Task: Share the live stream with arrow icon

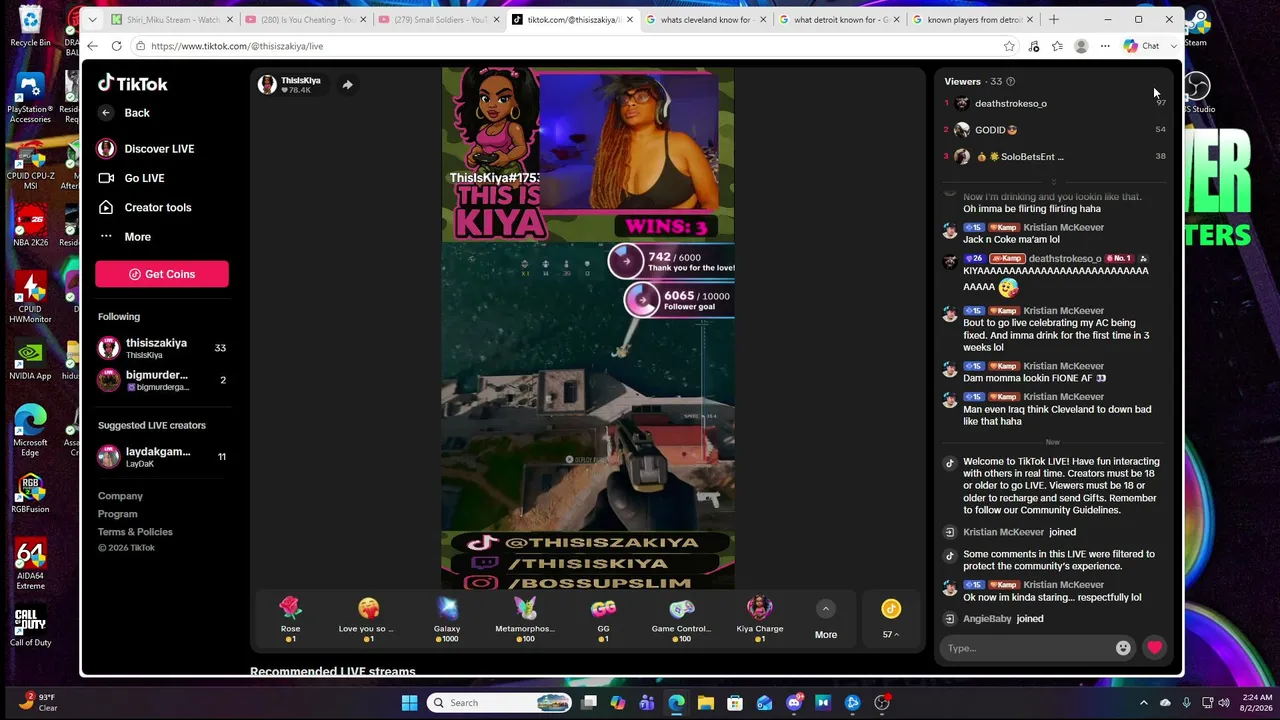Action: tap(347, 85)
